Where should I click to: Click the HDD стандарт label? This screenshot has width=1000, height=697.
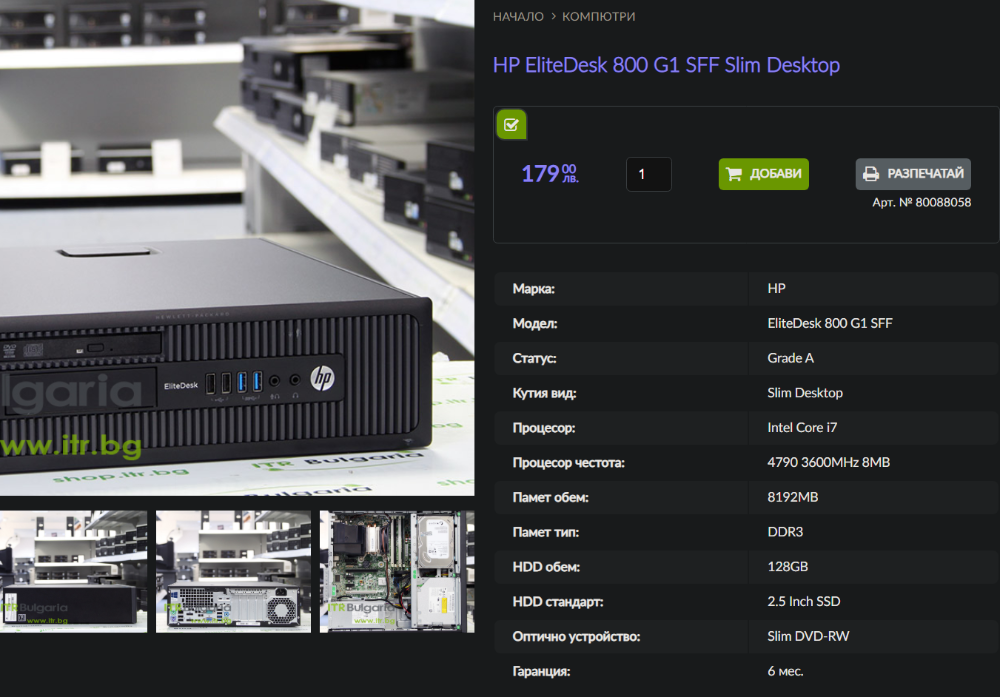tap(557, 601)
